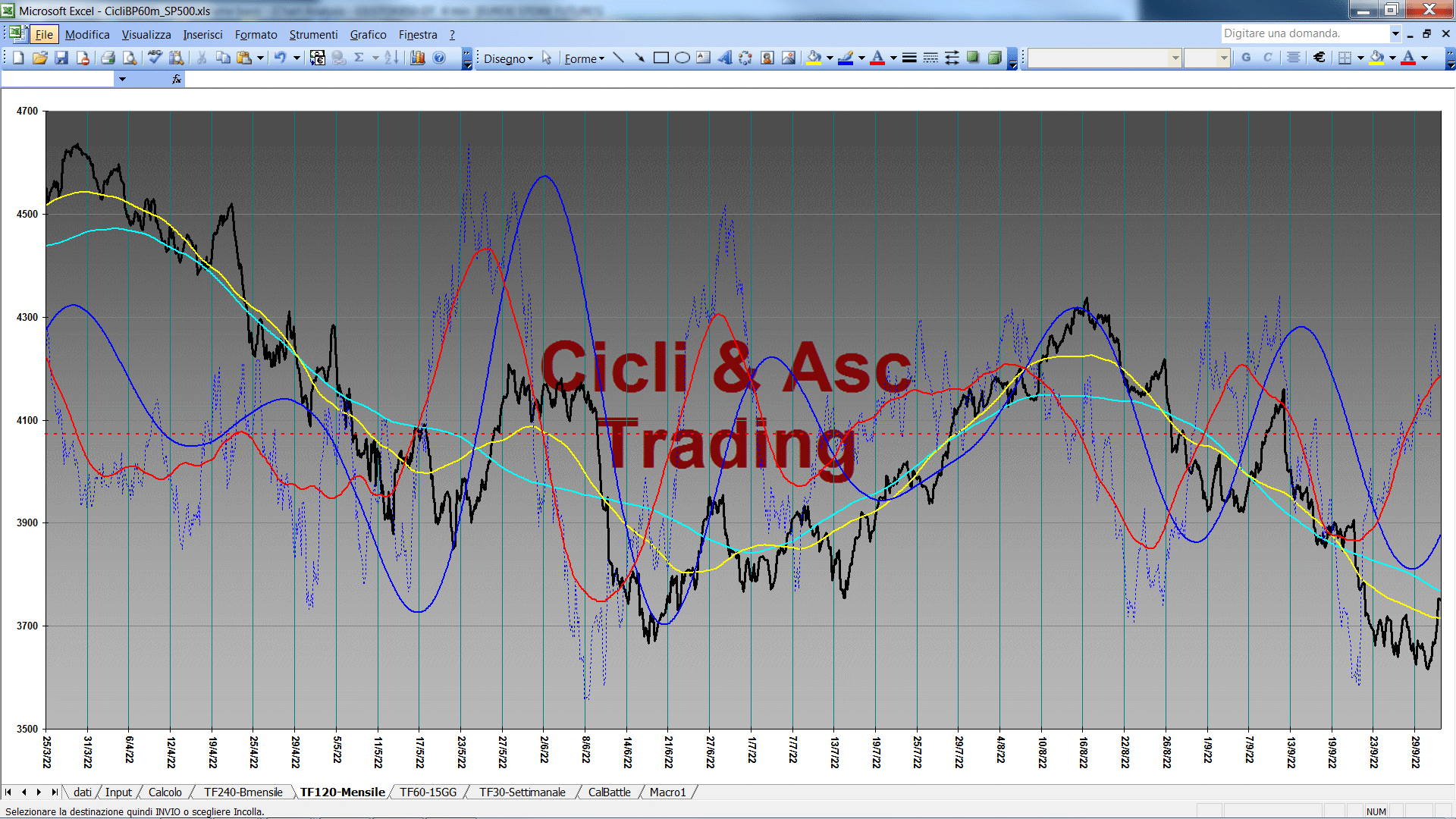Insert Clip Art from the drawing toolbar
The image size is (1456, 819).
767,58
